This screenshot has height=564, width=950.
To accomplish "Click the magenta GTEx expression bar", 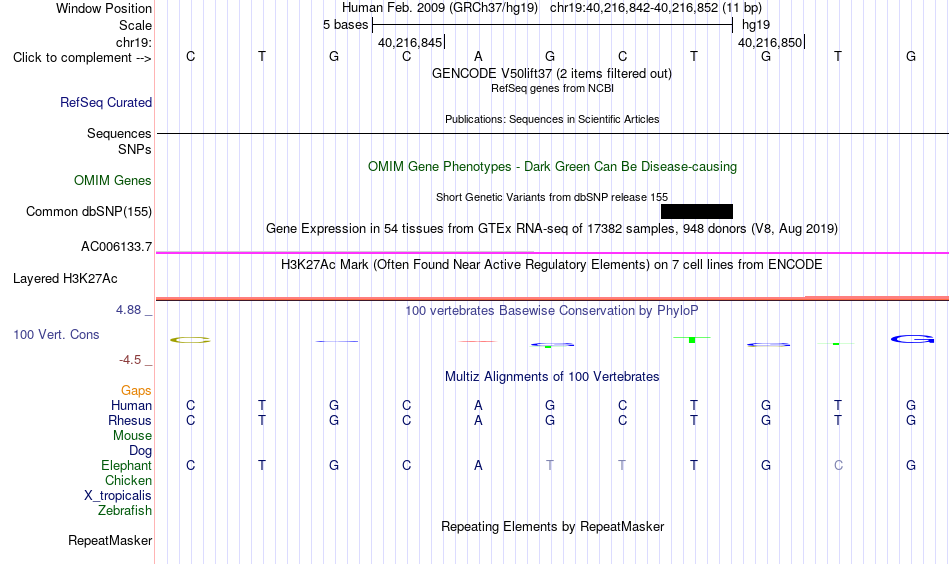I will (552, 253).
